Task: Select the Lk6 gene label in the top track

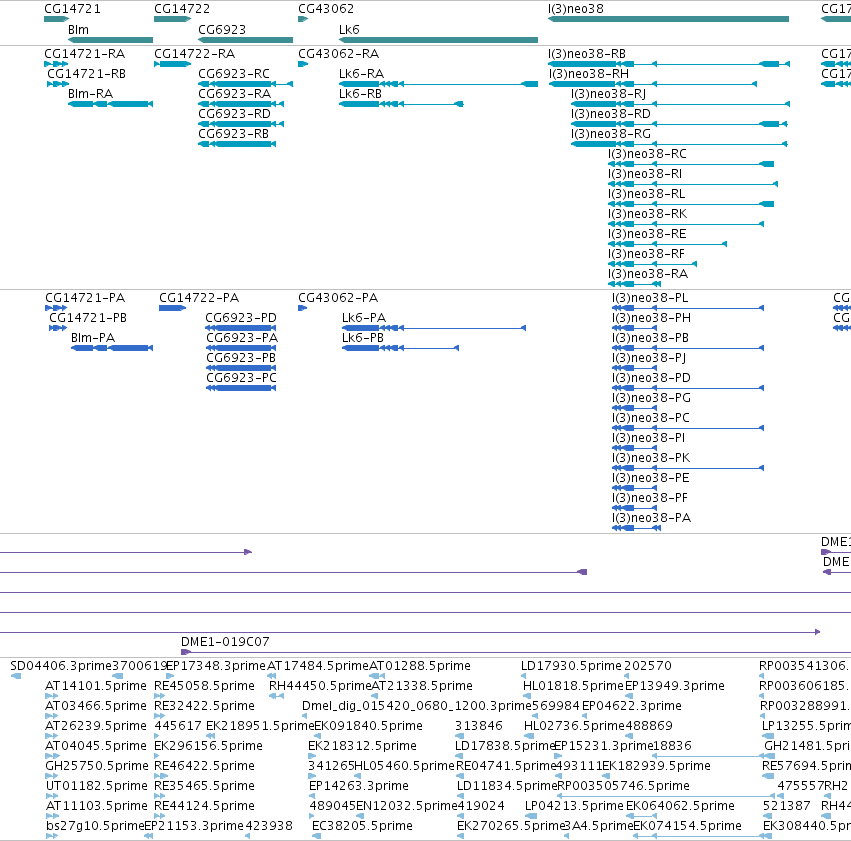Action: [x=349, y=29]
